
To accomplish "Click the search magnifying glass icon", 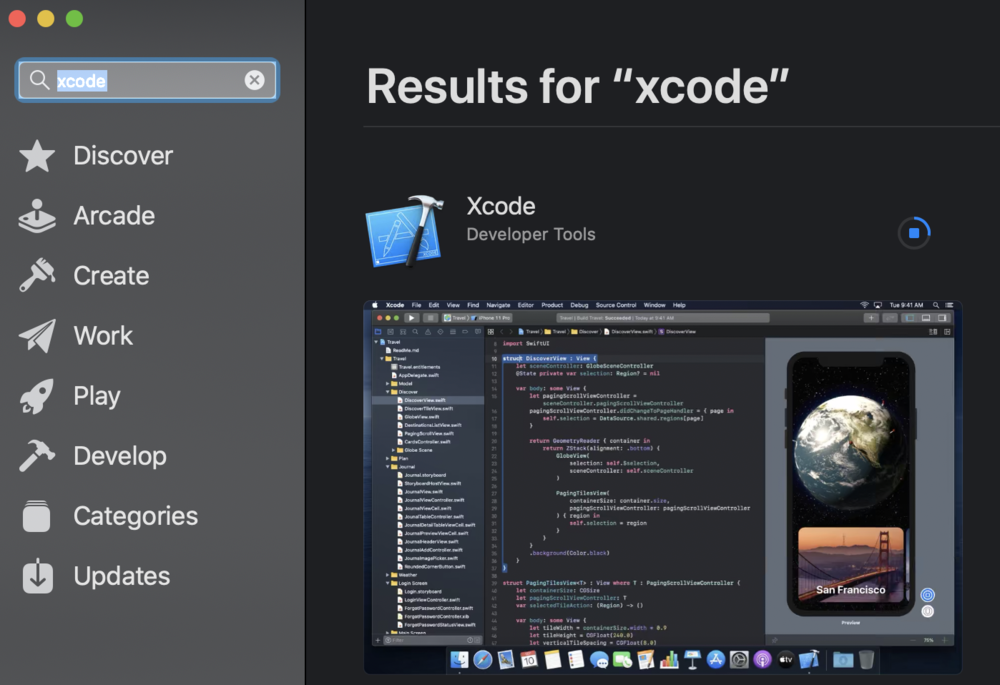I will 39,80.
